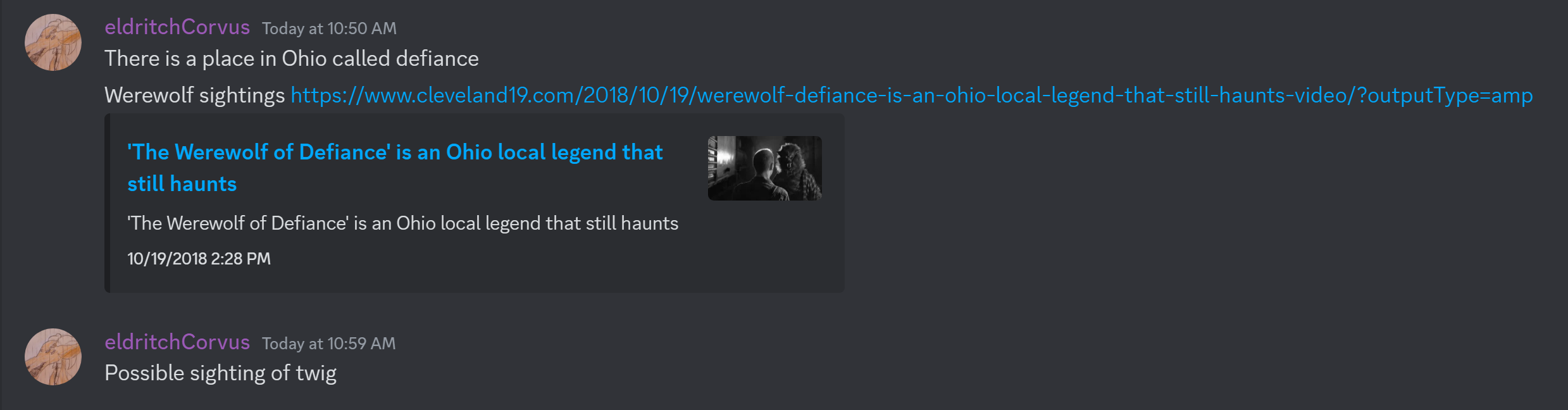This screenshot has width=1568, height=410.
Task: Click eldritchCorvus username at 10:59 AM
Action: 177,342
